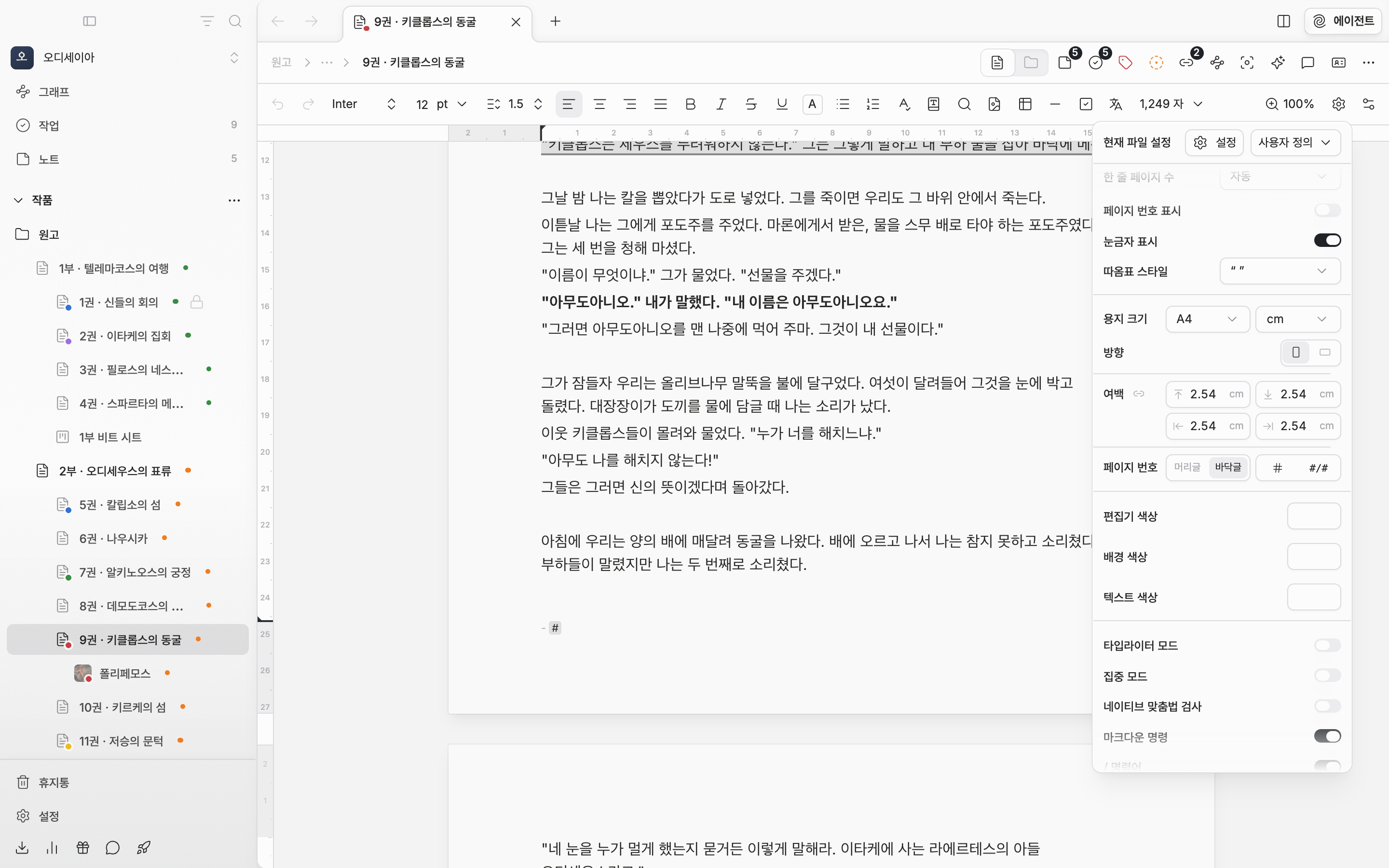Click the undo arrow
Screen dimensions: 1389x868
click(278, 104)
